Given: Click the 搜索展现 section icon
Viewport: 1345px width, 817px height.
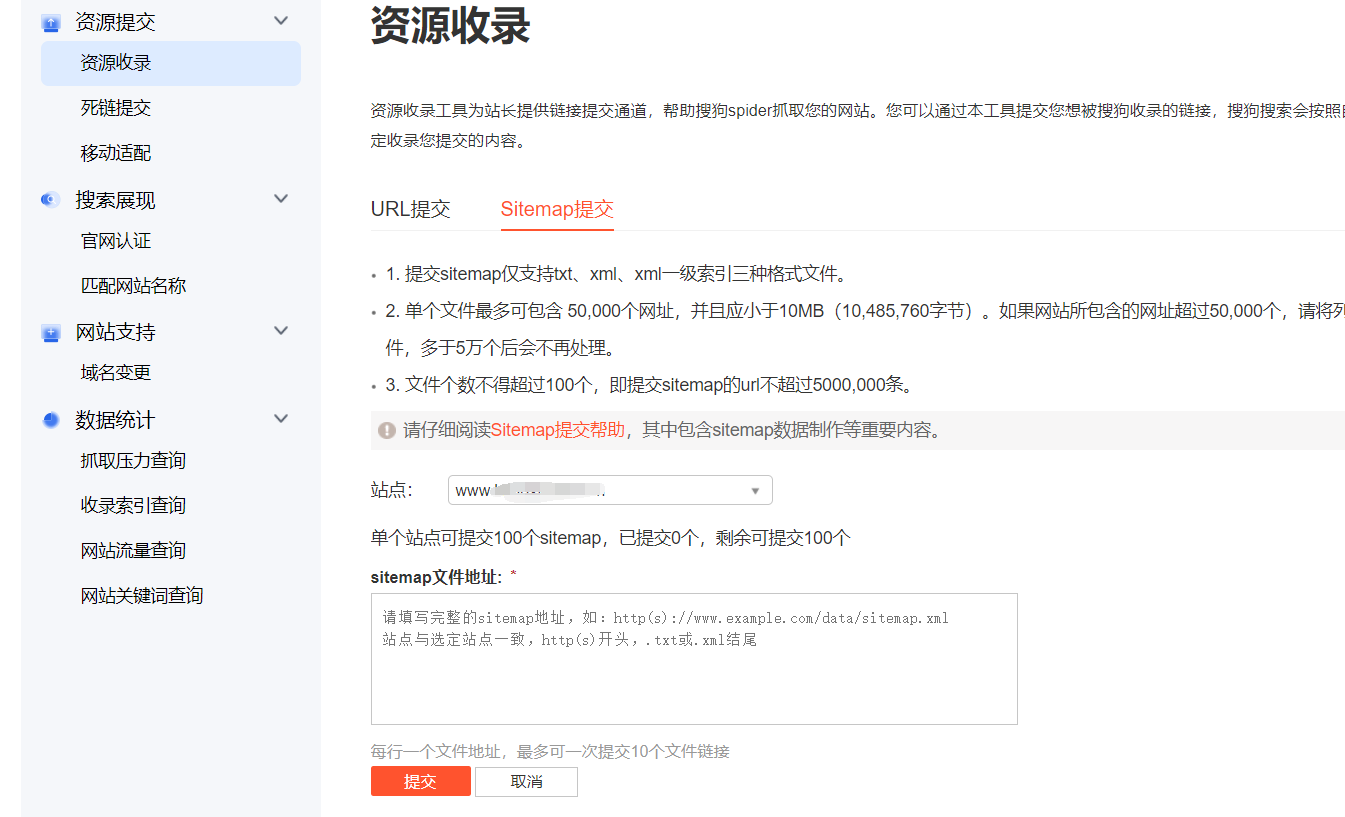Looking at the screenshot, I should click(x=51, y=200).
